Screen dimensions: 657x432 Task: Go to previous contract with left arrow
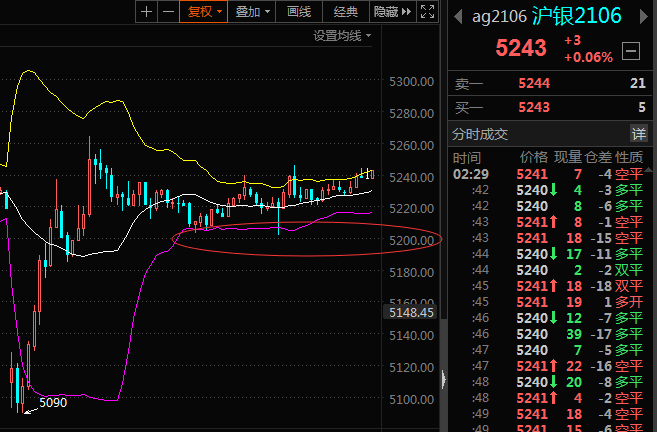pos(458,17)
